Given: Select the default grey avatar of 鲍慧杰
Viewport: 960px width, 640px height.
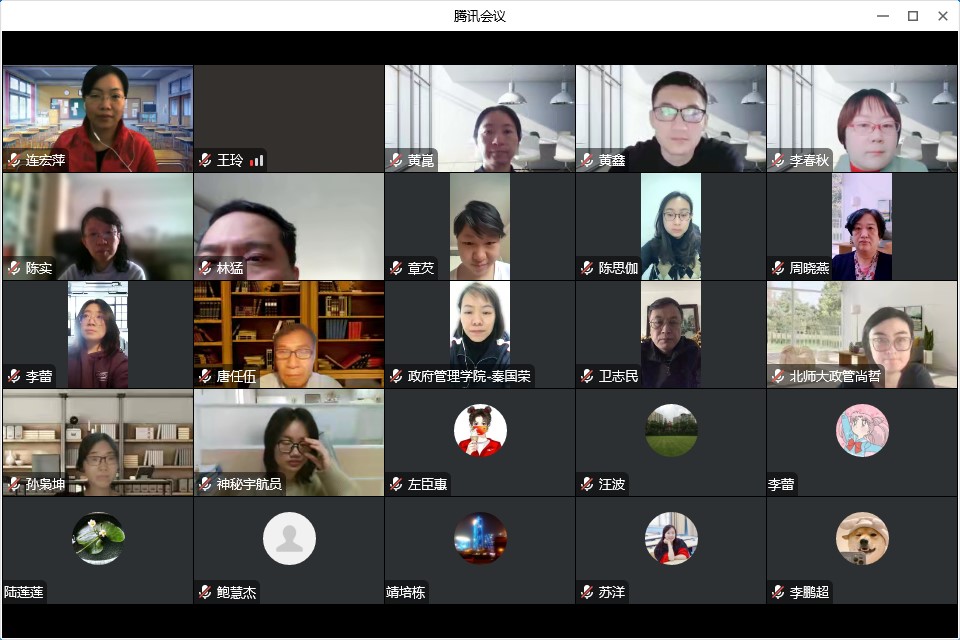Looking at the screenshot, I should pyautogui.click(x=289, y=538).
